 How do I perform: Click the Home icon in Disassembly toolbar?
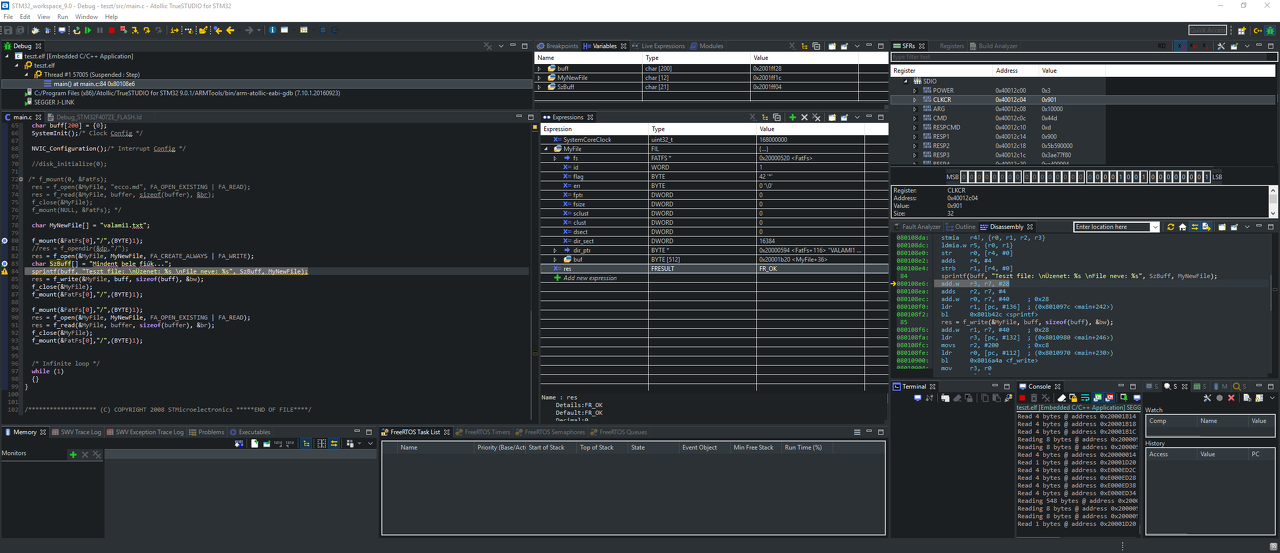[x=1182, y=227]
